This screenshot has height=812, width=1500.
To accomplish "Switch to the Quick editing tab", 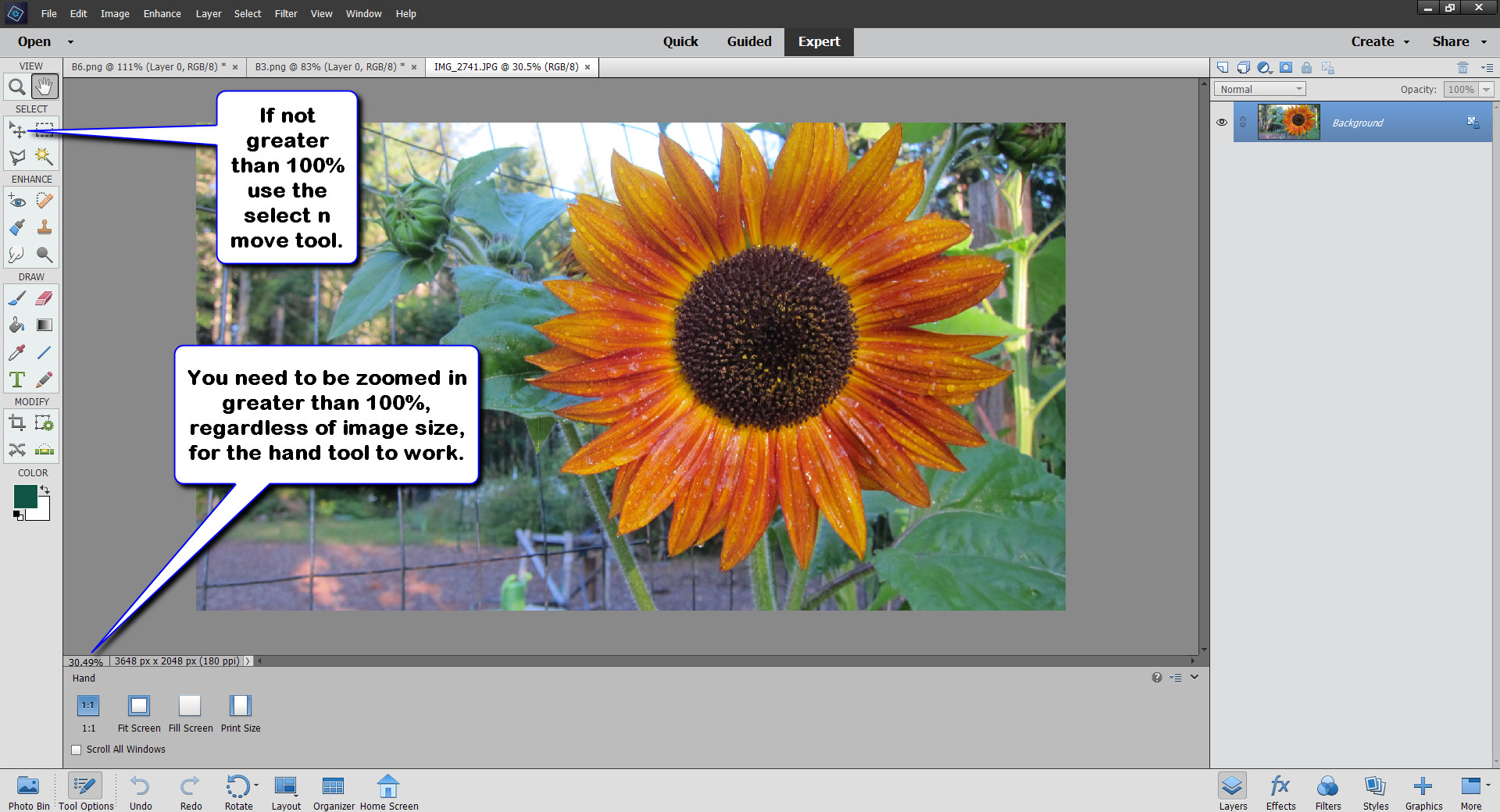I will pyautogui.click(x=680, y=41).
